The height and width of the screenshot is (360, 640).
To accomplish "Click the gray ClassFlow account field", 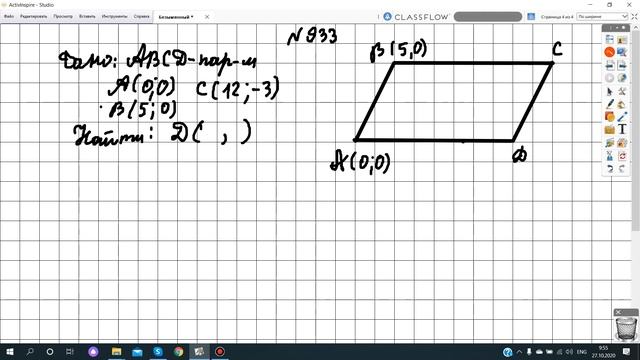I will pos(488,17).
